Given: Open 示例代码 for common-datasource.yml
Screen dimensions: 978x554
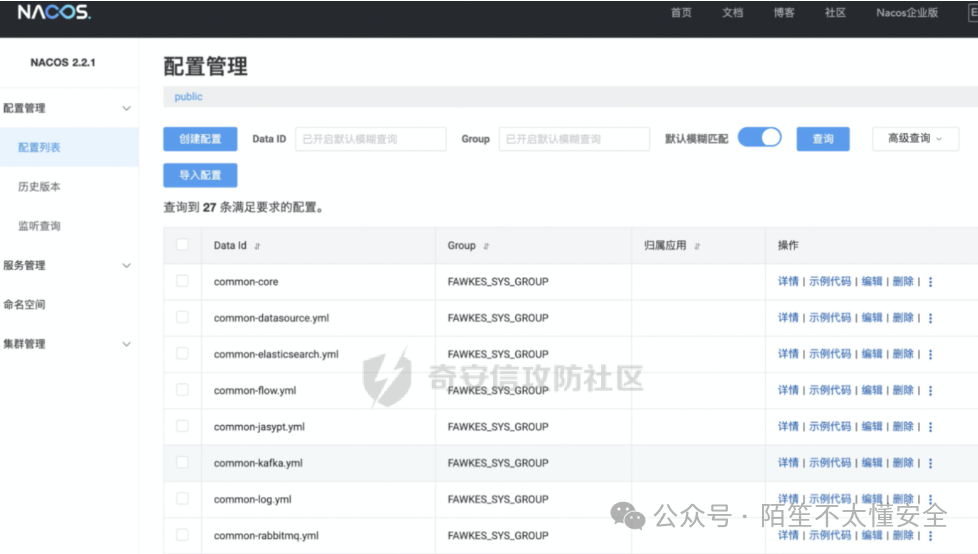Looking at the screenshot, I should [x=830, y=318].
